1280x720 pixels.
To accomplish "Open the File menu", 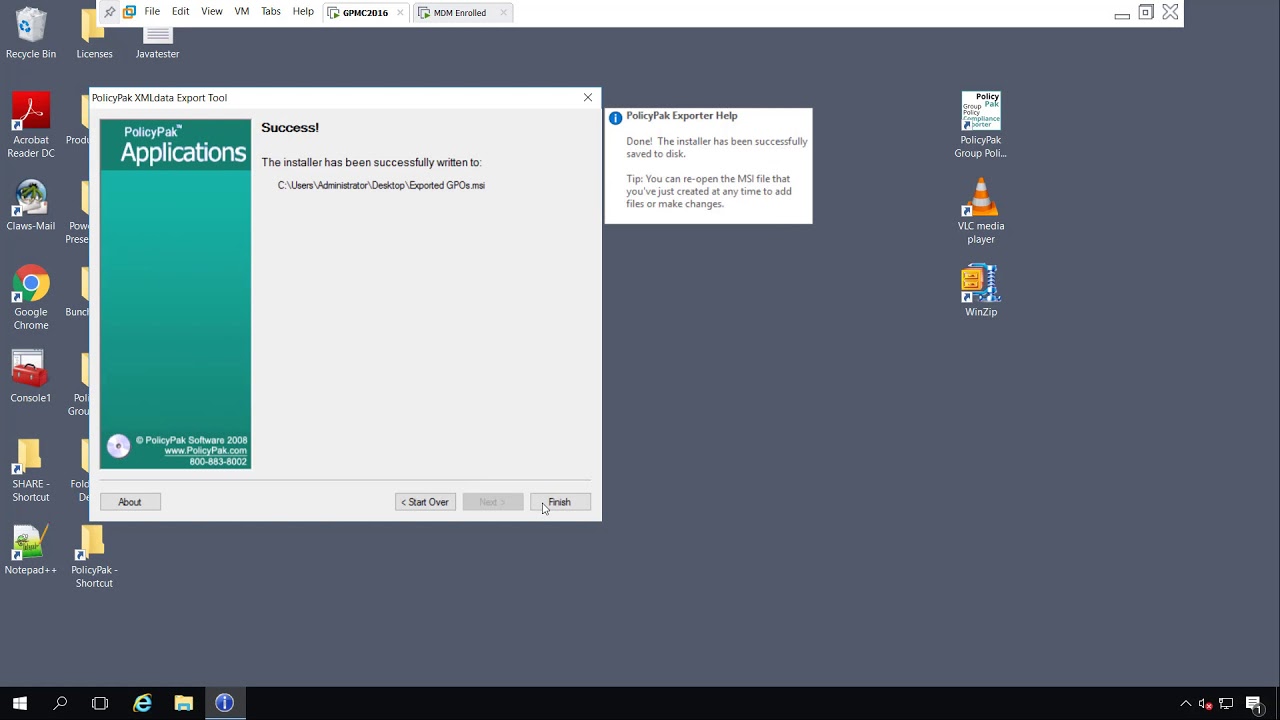I will pos(152,12).
